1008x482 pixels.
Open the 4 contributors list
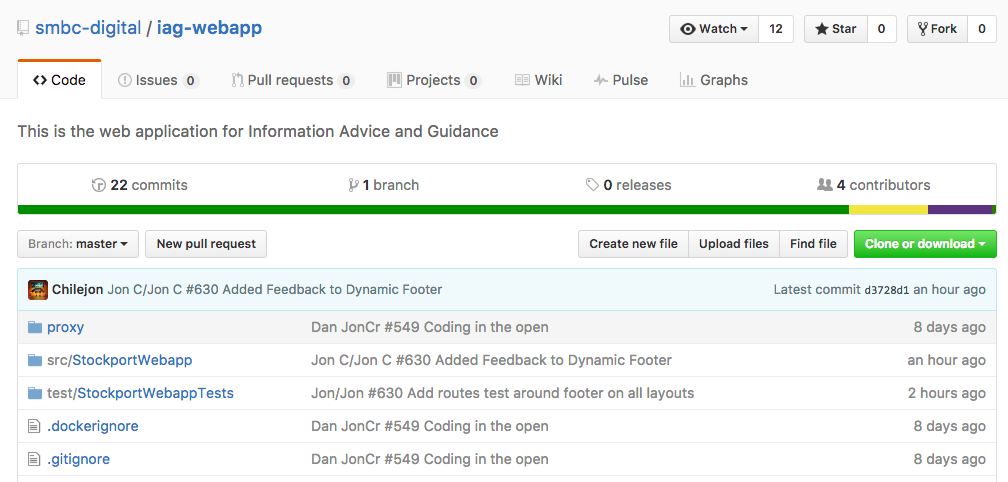pos(873,185)
